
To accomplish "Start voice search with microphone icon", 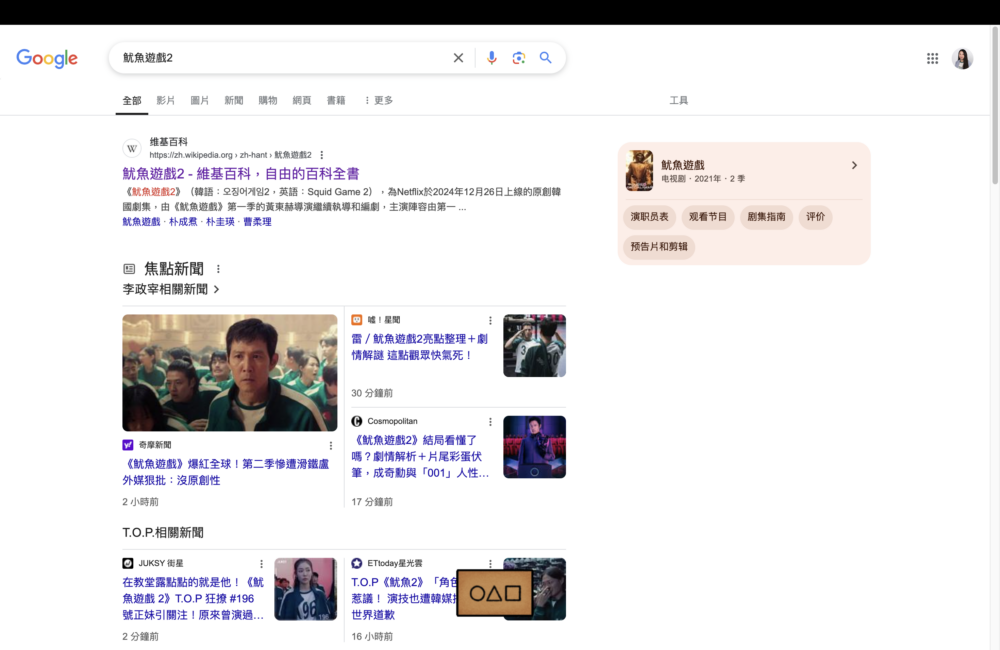I will tap(491, 58).
